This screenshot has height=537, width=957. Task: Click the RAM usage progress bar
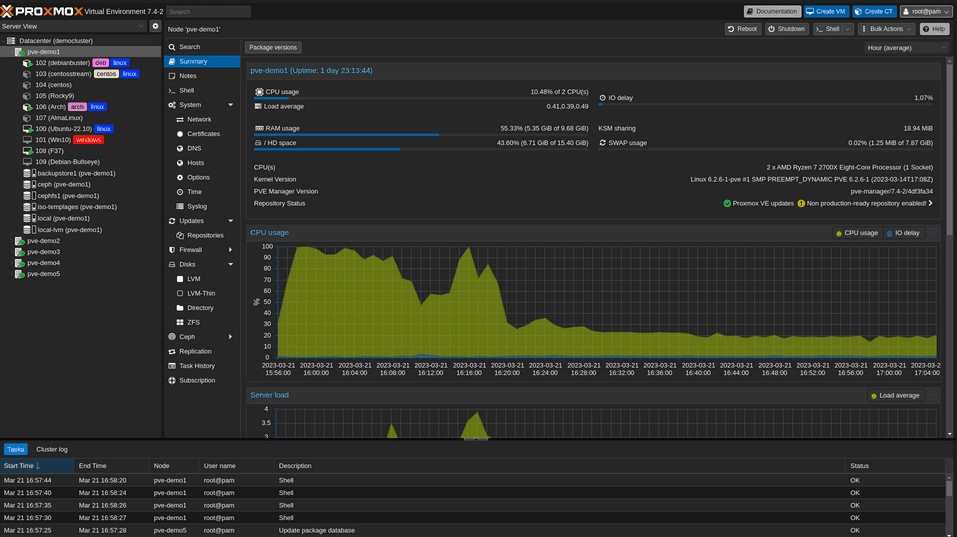tap(421, 135)
